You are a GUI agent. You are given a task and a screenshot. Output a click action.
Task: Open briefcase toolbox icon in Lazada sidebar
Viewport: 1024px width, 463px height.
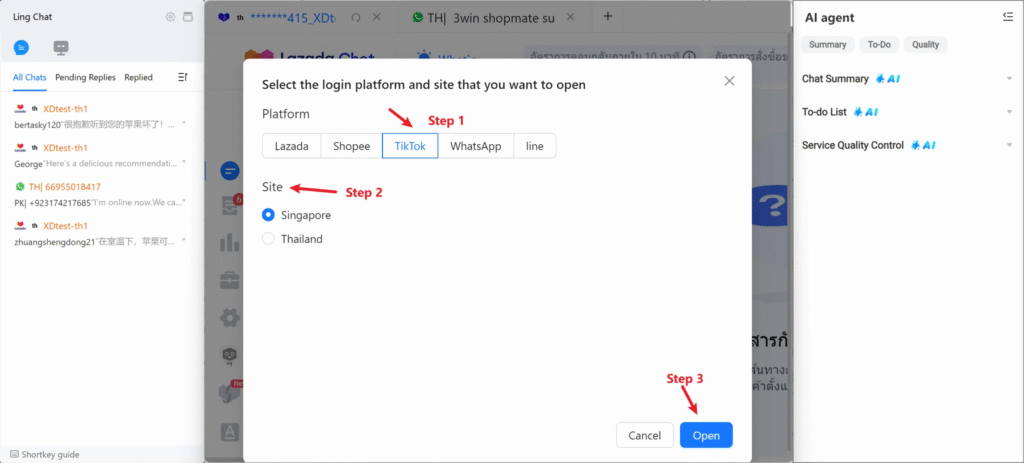pyautogui.click(x=230, y=281)
